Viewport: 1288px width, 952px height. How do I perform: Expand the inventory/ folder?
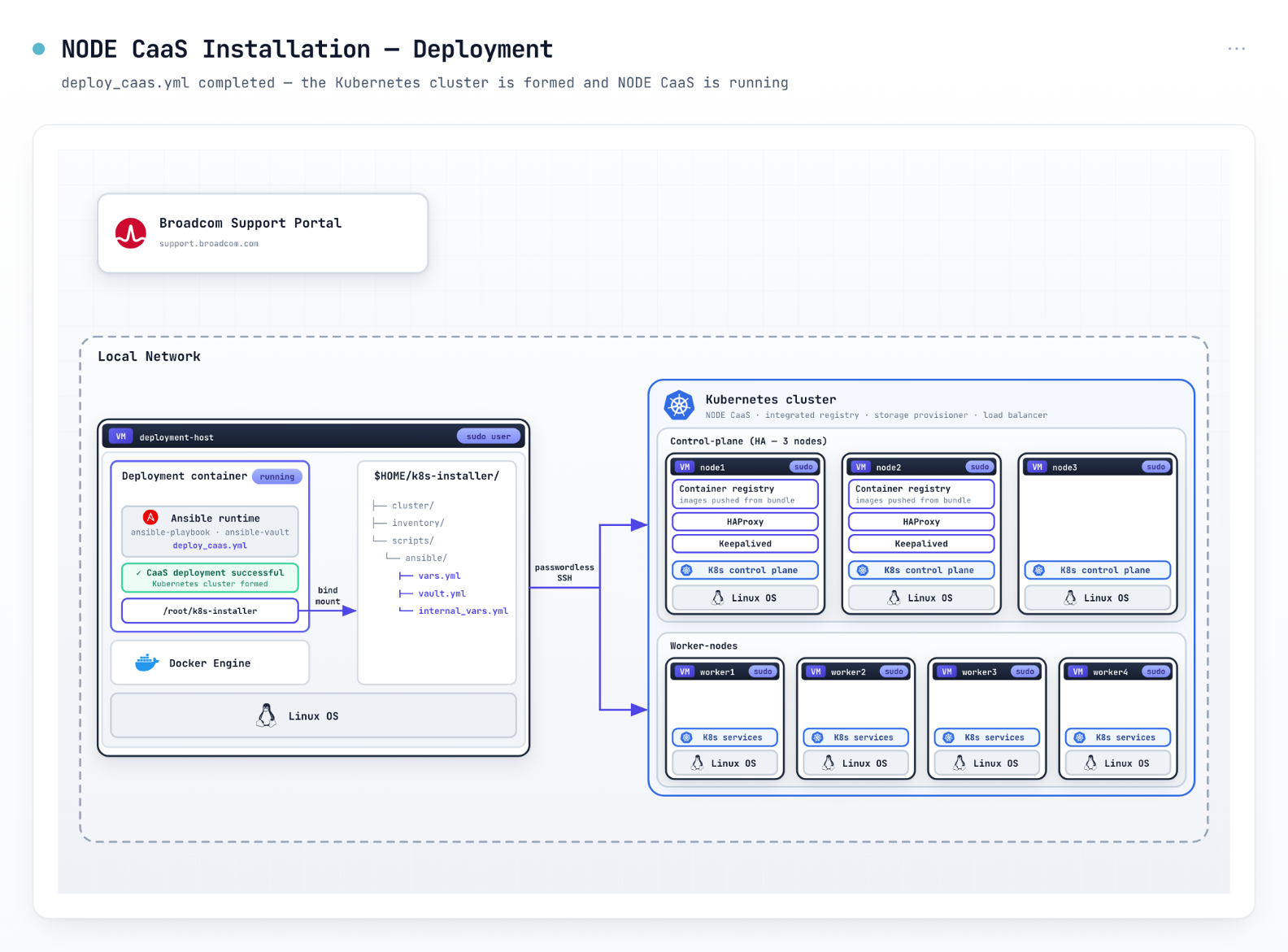(x=418, y=523)
